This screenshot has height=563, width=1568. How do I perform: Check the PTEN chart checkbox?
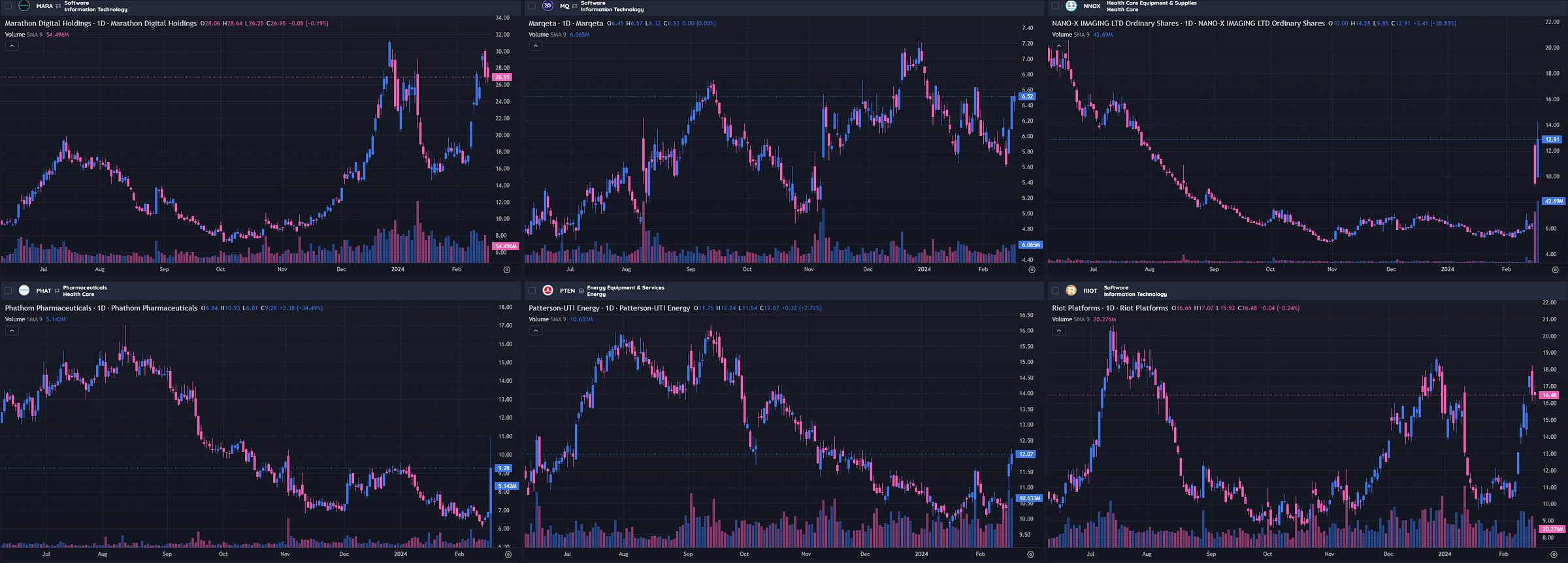tap(532, 291)
